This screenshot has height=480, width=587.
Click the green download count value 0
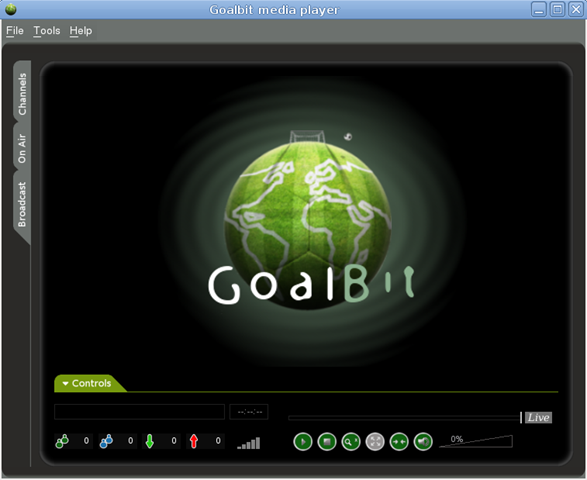[174, 441]
